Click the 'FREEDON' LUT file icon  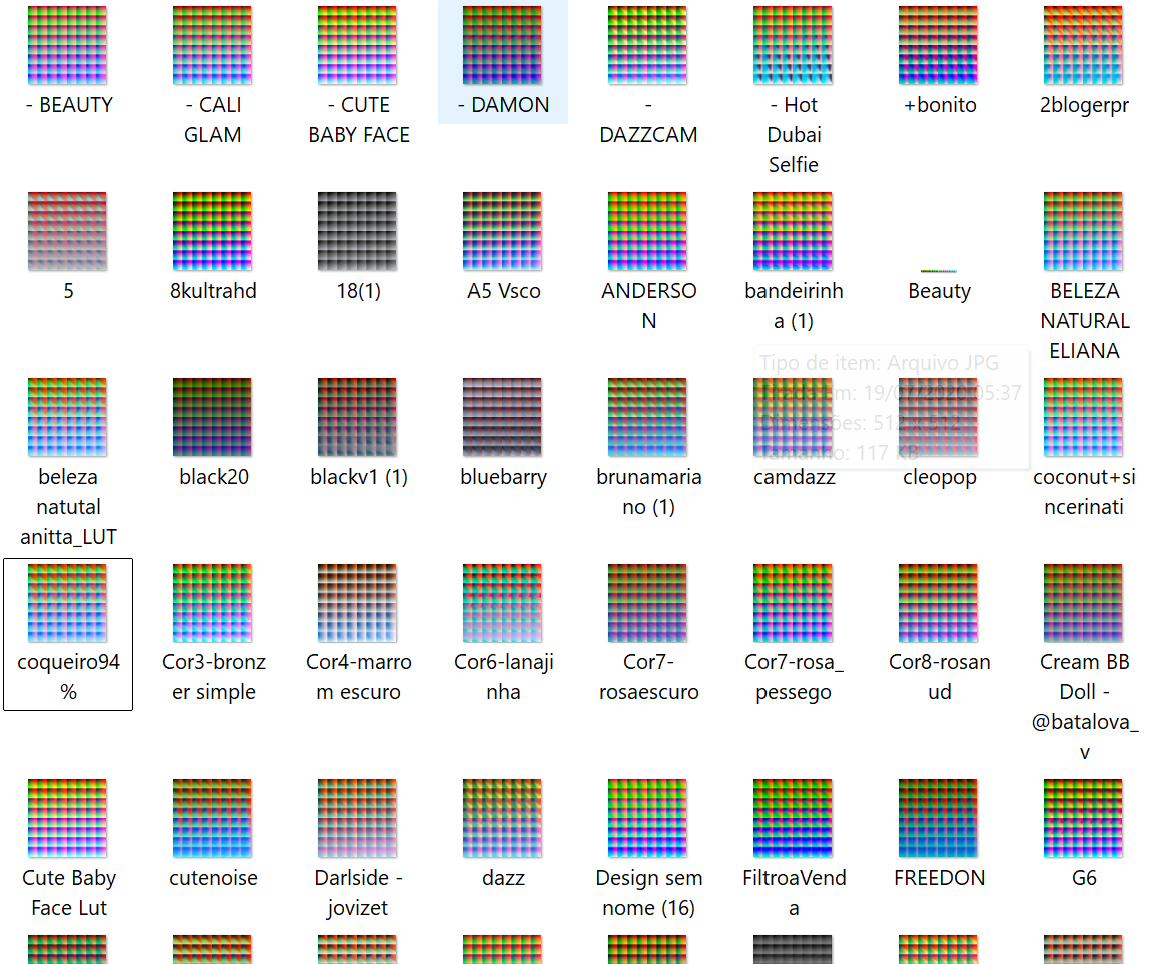[x=938, y=819]
